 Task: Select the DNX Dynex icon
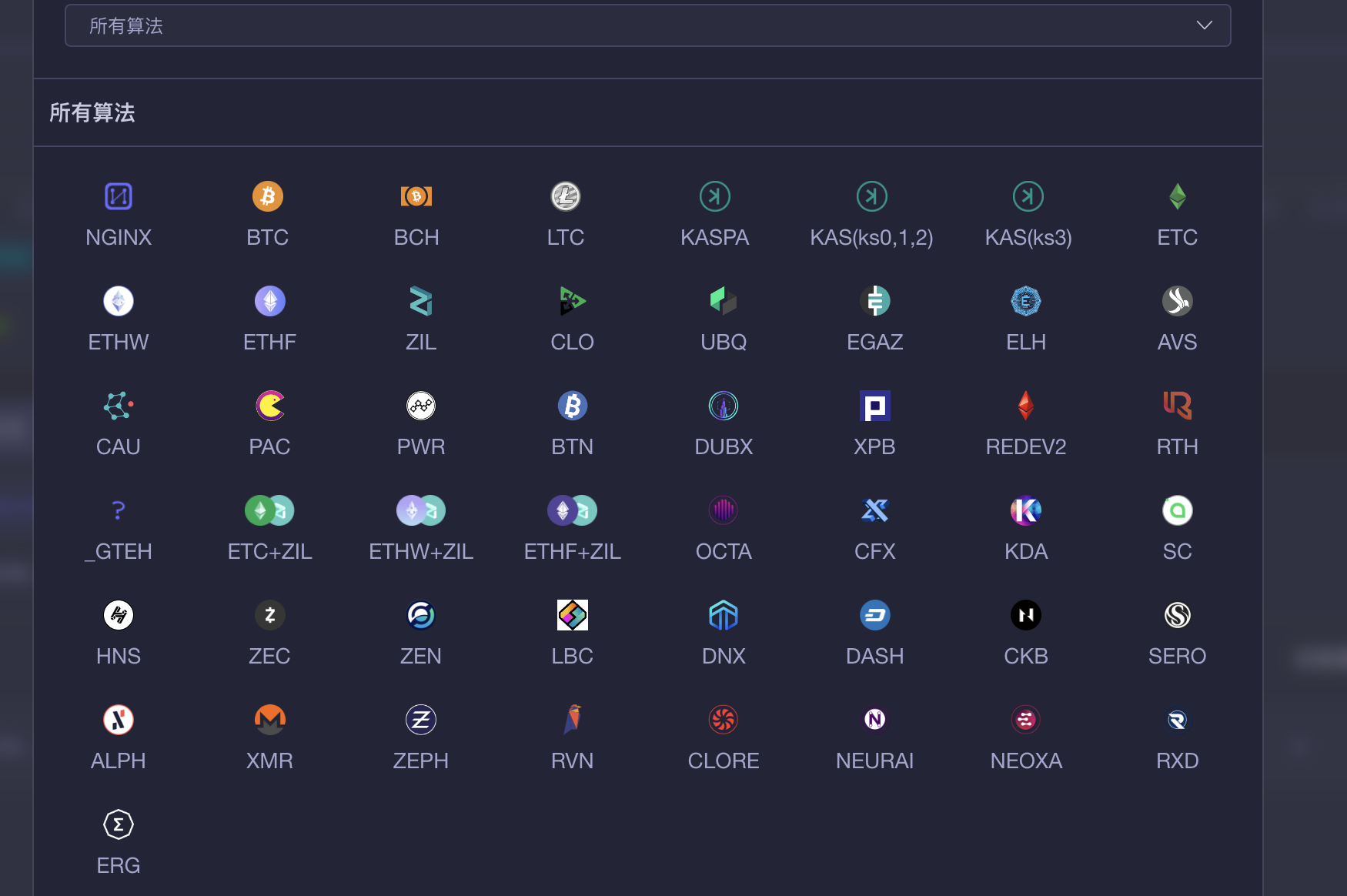[x=724, y=615]
